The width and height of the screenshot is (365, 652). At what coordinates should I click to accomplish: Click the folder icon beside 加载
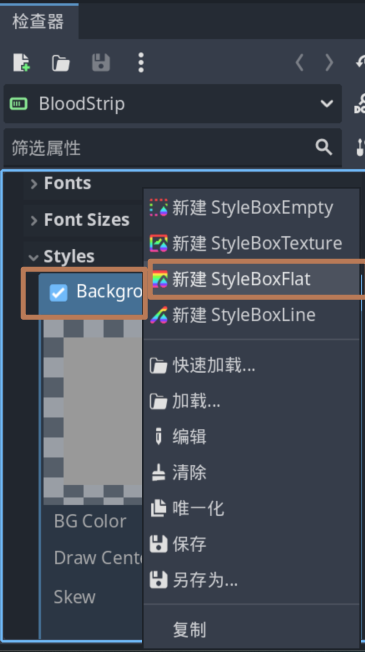point(158,401)
